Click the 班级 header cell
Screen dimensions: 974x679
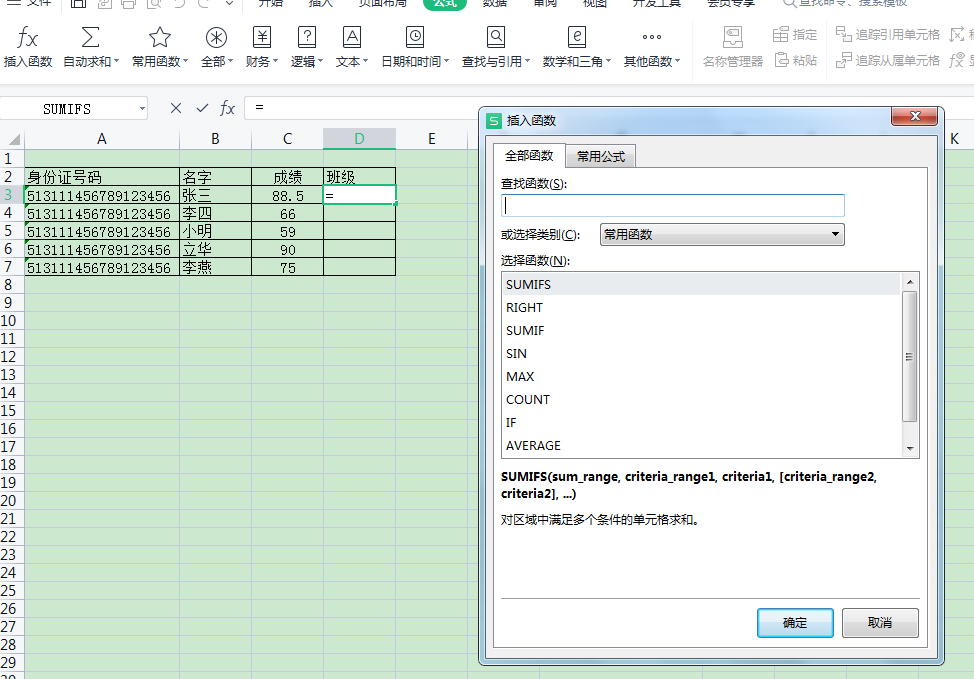359,177
